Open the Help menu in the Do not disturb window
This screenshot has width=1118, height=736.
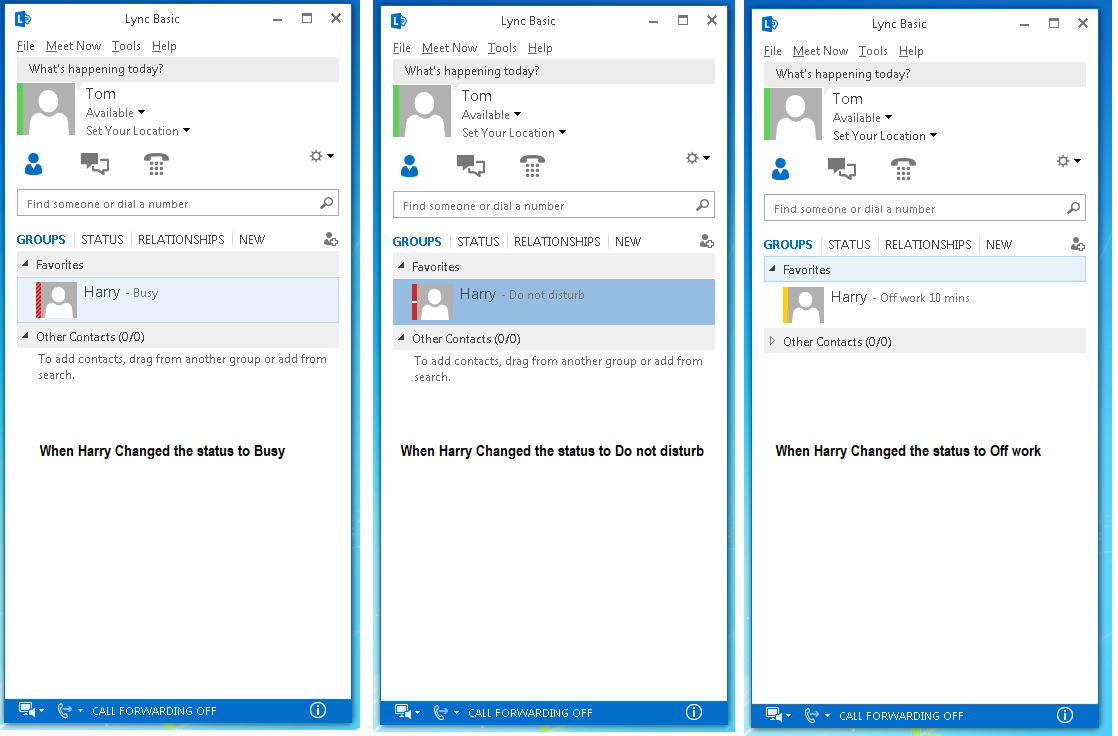(x=540, y=48)
